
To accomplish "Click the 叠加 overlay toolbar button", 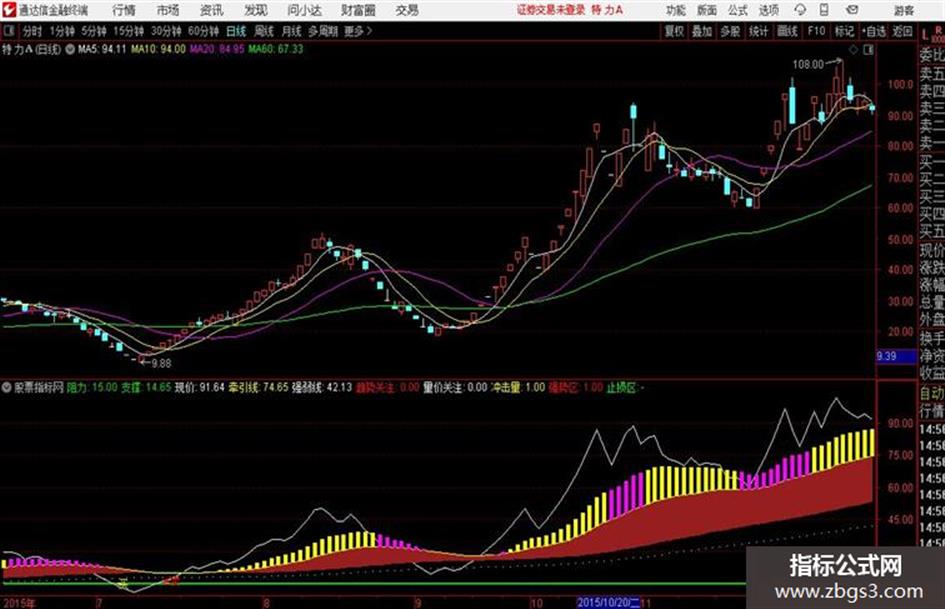I will click(702, 31).
